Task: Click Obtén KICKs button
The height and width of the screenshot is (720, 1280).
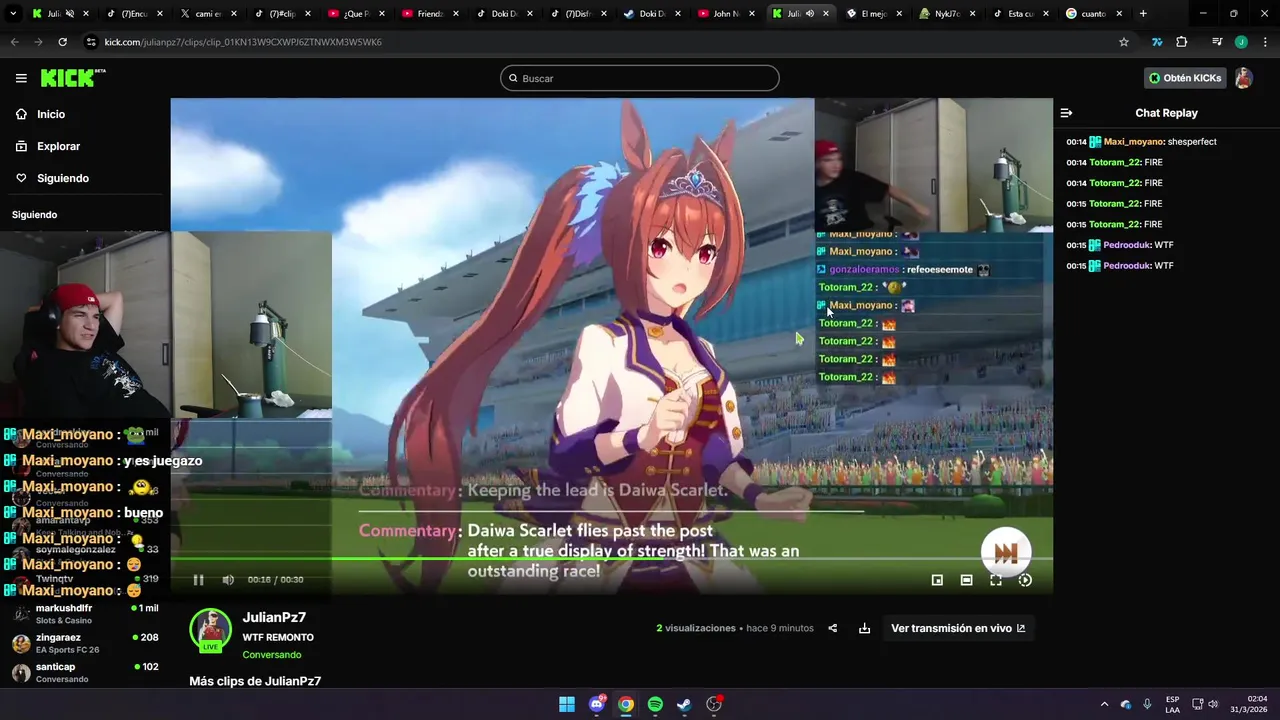Action: 1185,78
